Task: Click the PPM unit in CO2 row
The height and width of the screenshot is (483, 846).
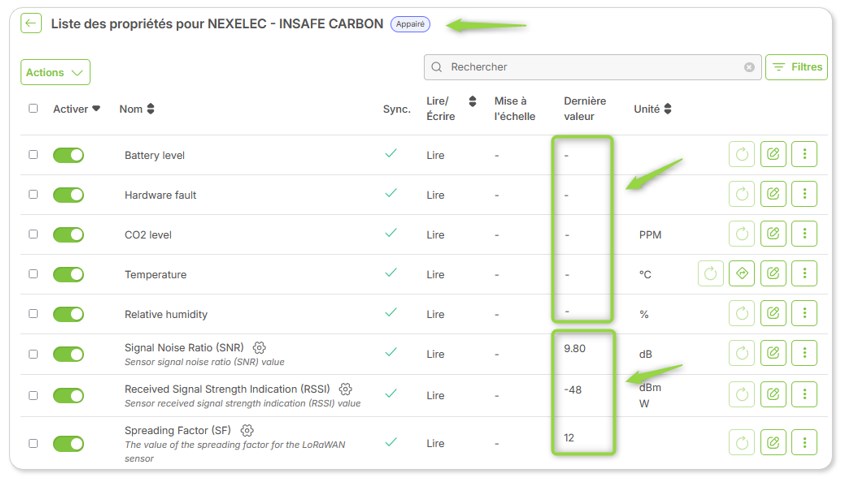Action: [x=650, y=235]
